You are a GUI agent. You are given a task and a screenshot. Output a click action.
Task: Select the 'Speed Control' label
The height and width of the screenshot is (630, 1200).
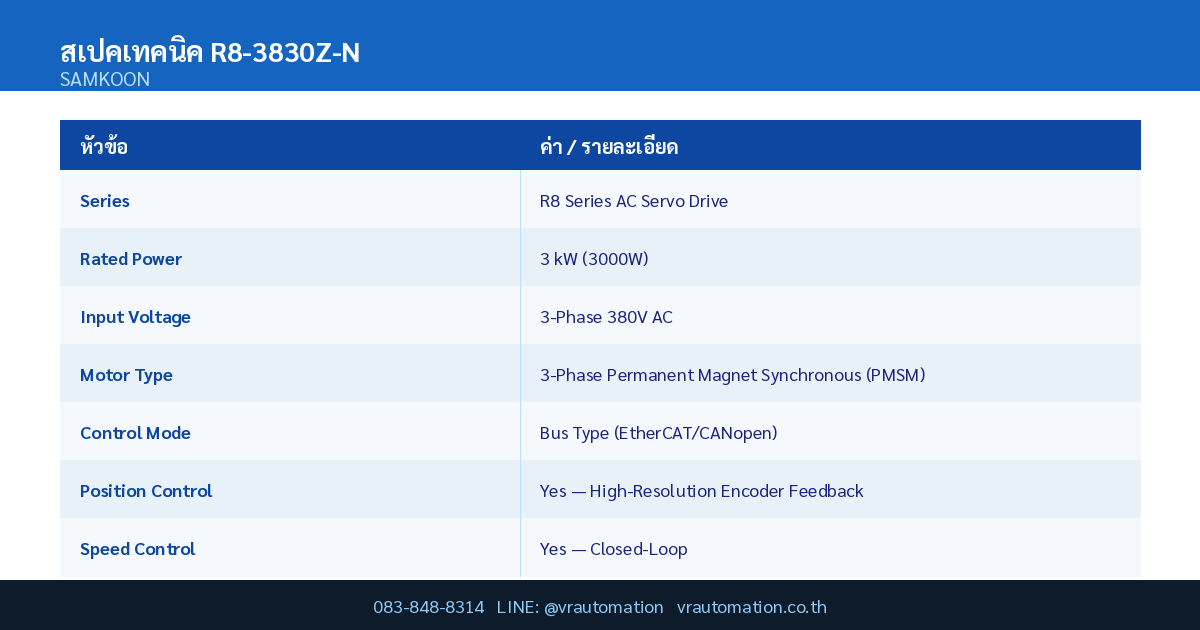tap(138, 549)
